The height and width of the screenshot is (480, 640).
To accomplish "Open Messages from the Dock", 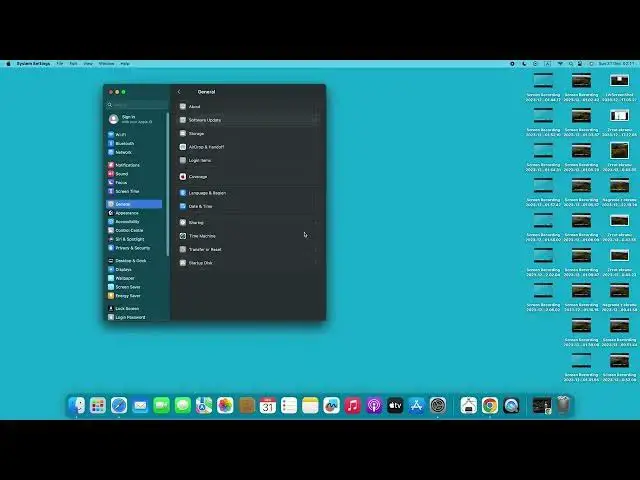I will pyautogui.click(x=182, y=406).
